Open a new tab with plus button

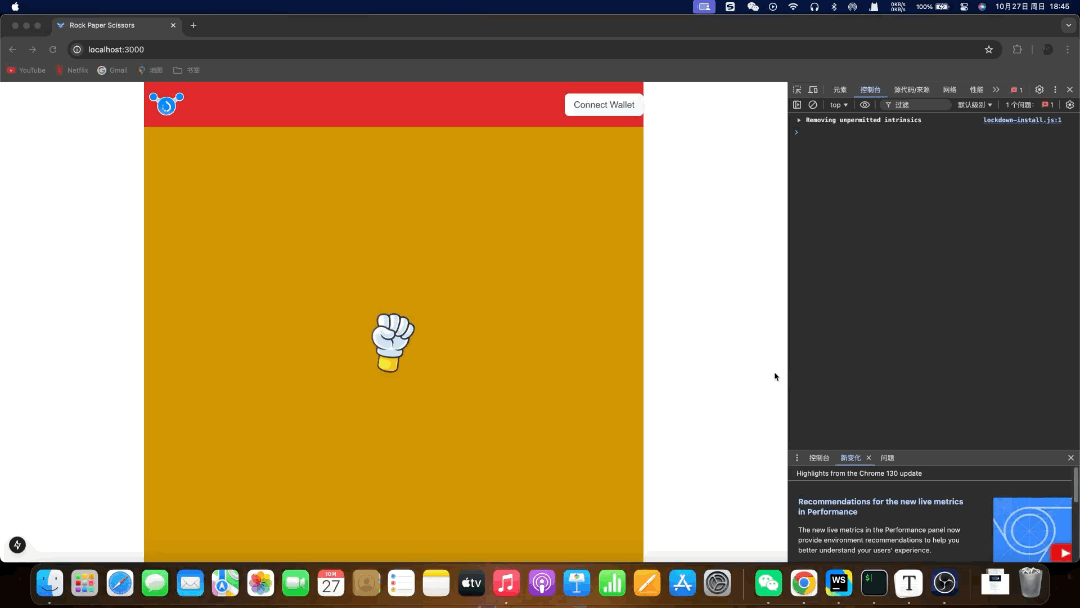194,25
